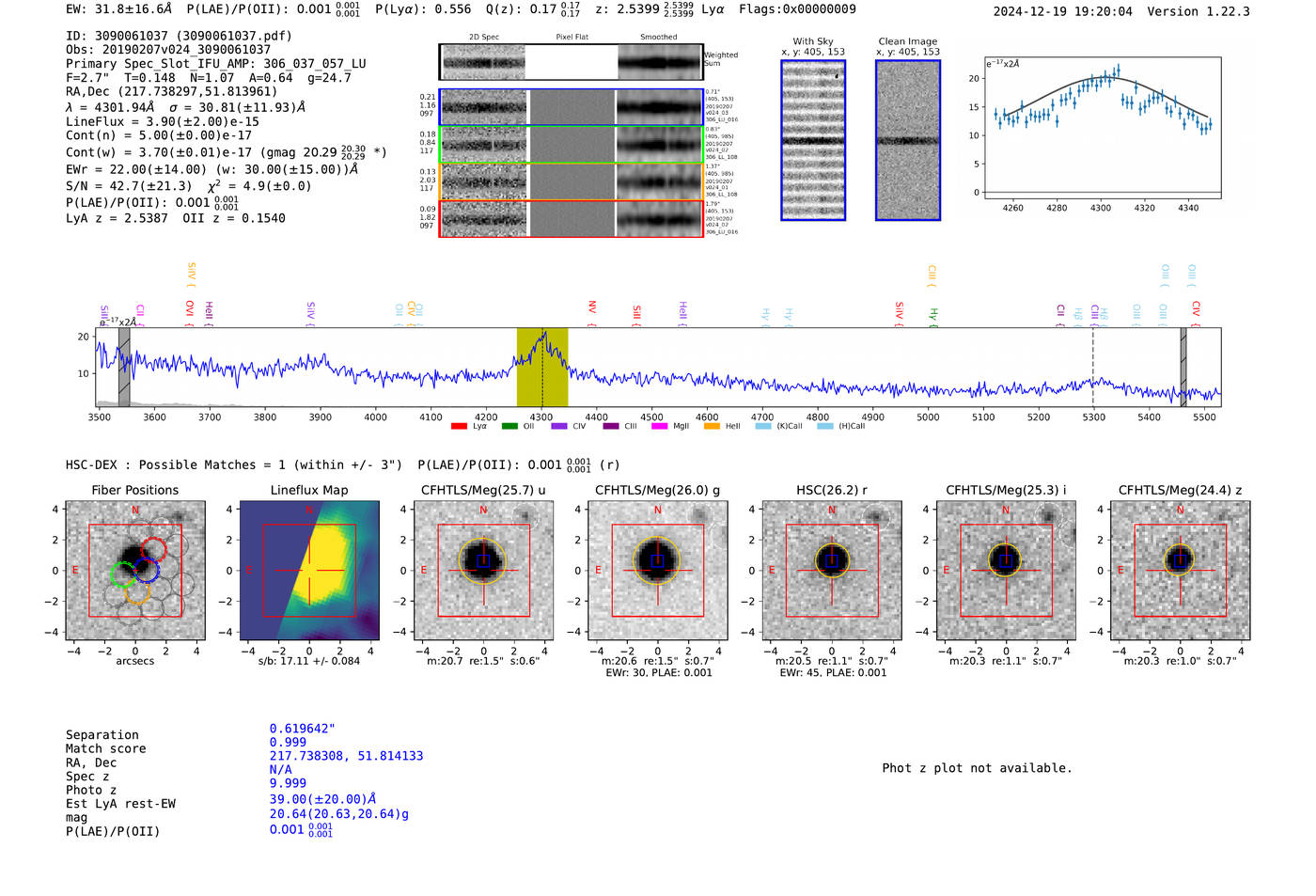Click the 2D Spec column header

pyautogui.click(x=484, y=38)
